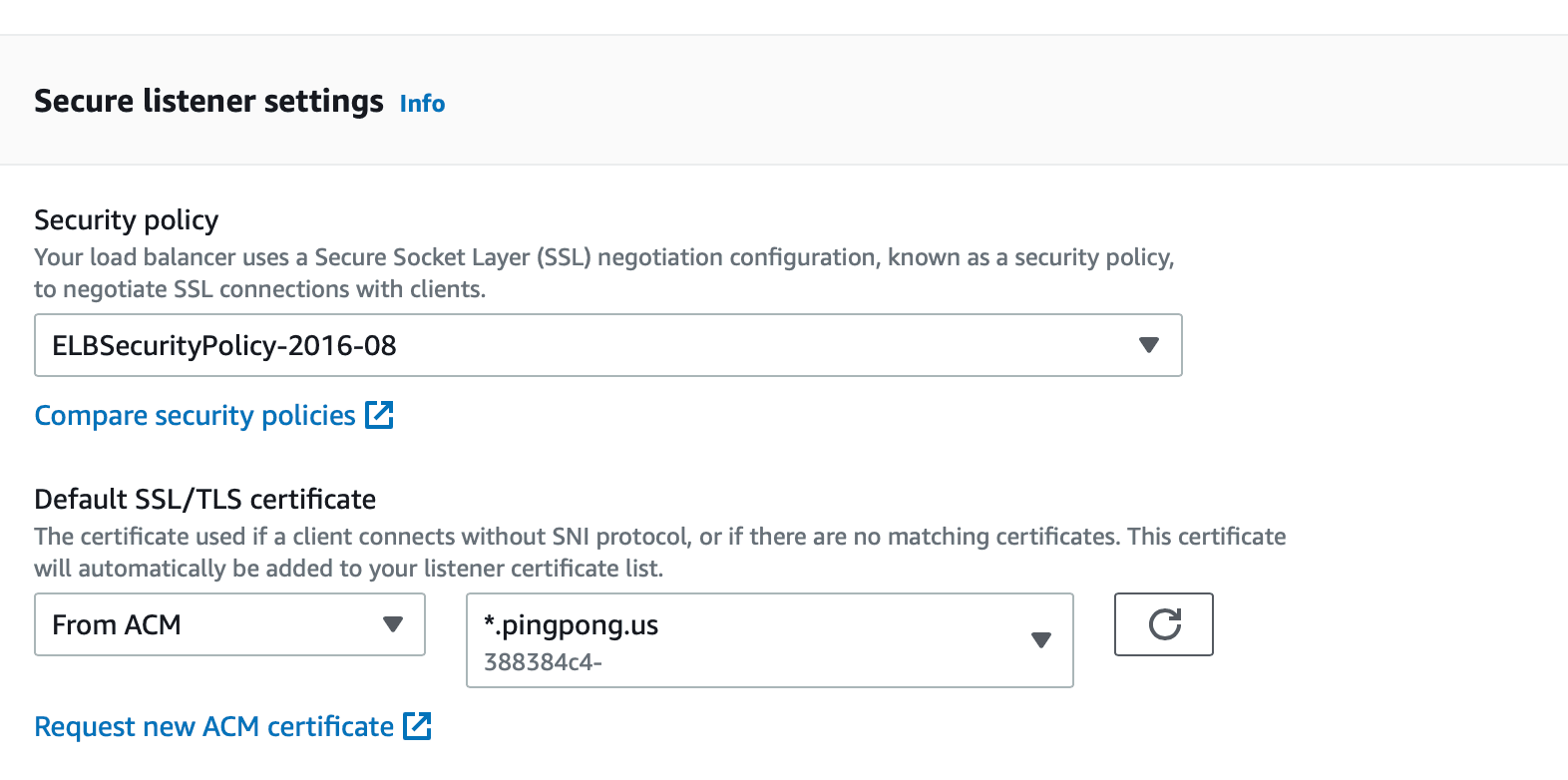The width and height of the screenshot is (1568, 780).
Task: Follow the Compare security policies link
Action: 195,415
